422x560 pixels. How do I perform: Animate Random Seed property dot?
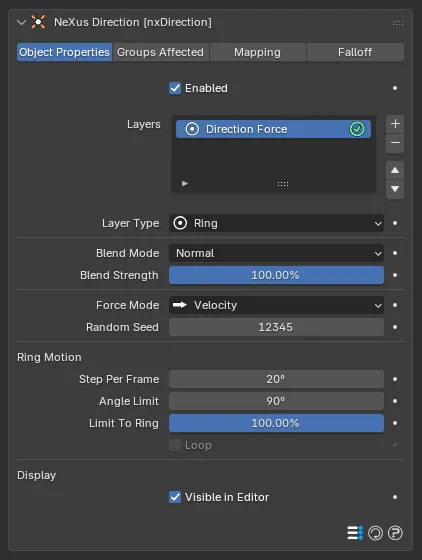395,327
